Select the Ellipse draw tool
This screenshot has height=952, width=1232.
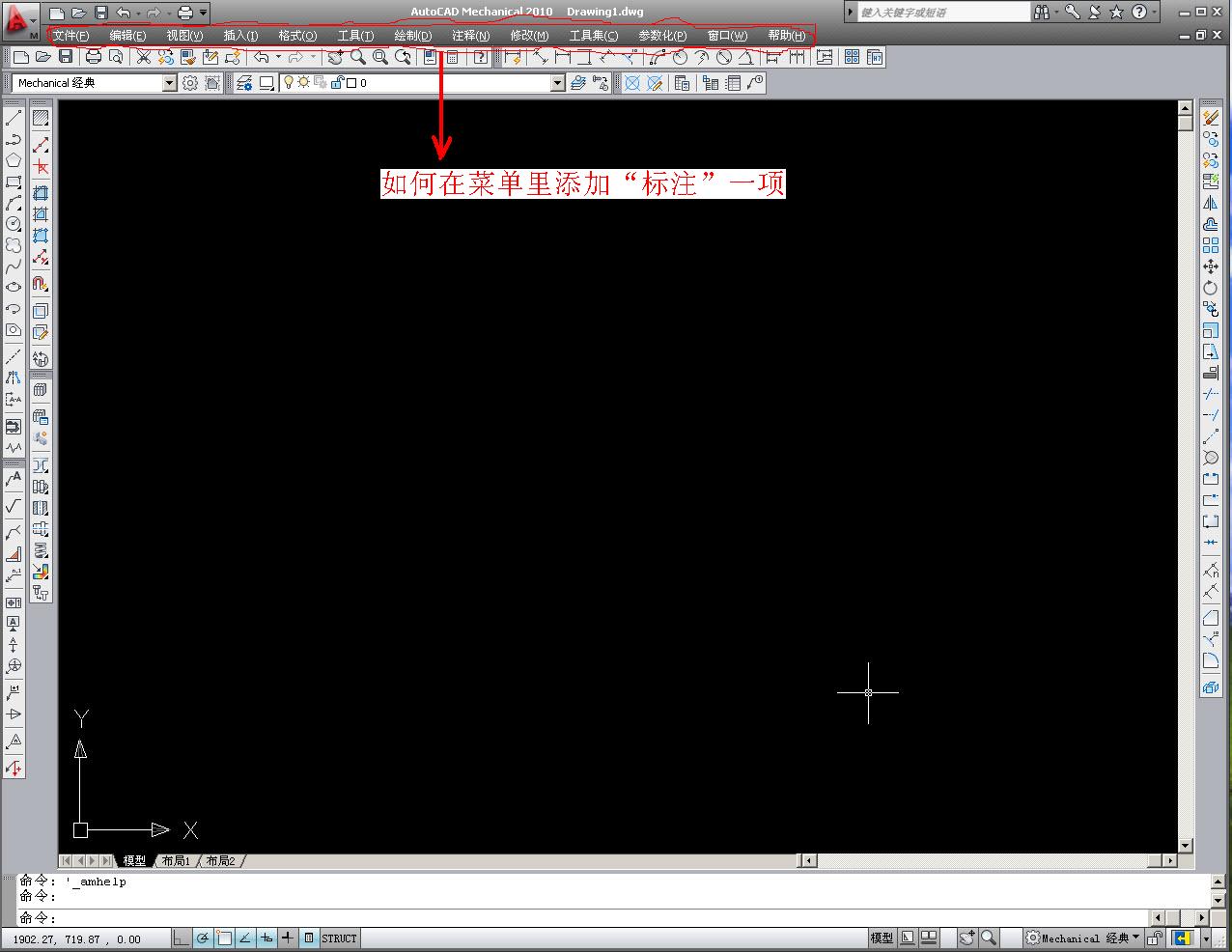14,288
